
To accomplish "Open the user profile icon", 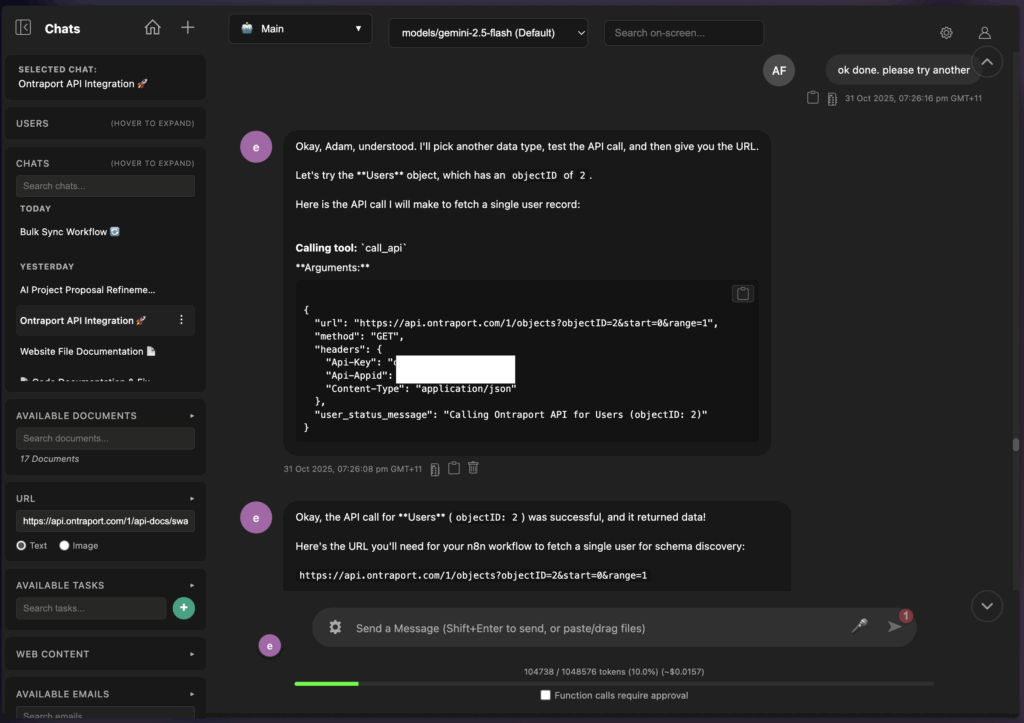I will [x=984, y=33].
